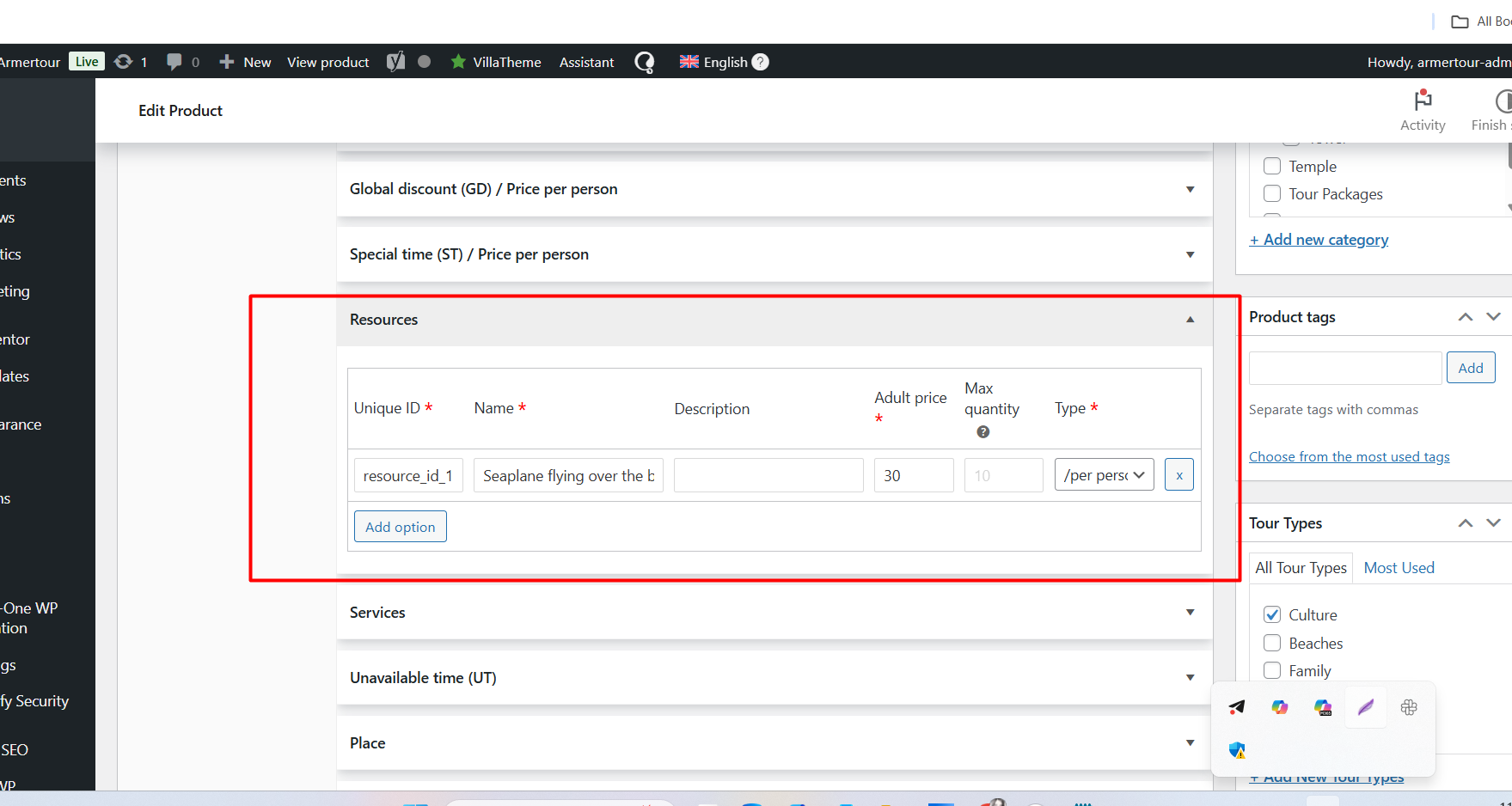Screen dimensions: 1512x806
Task: Open the VillaTheme admin bar menu
Action: [496, 62]
